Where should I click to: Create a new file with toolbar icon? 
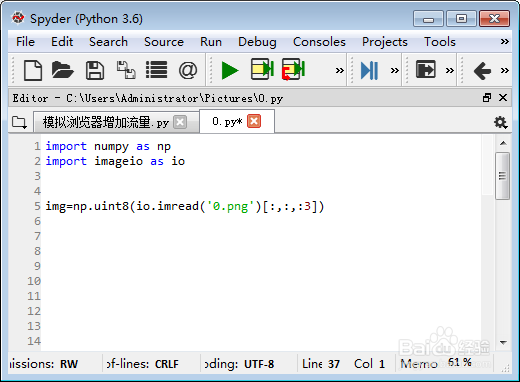[33, 70]
